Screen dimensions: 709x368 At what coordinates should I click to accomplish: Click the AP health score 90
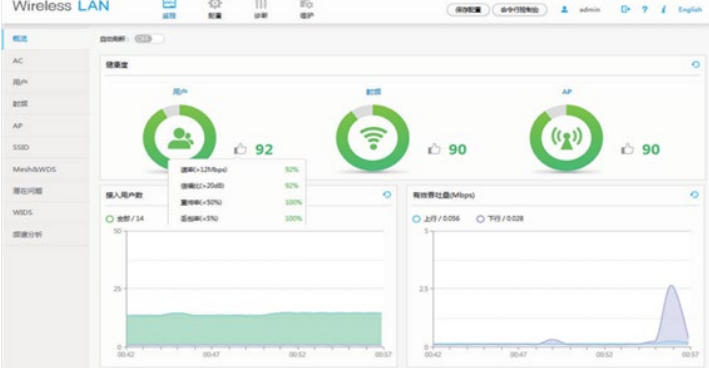point(651,150)
